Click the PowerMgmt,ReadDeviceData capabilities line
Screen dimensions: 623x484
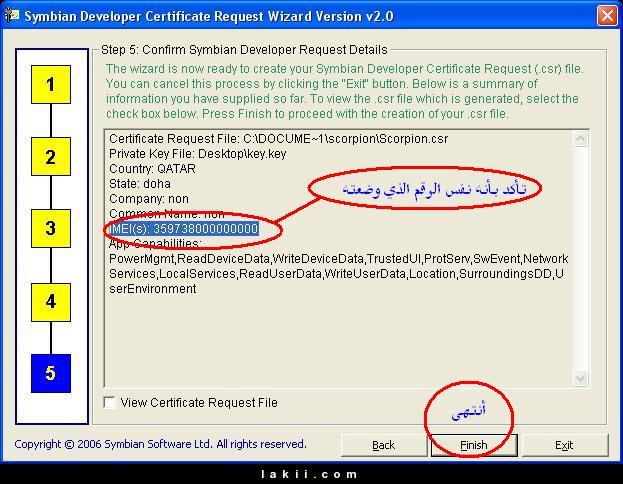339,259
